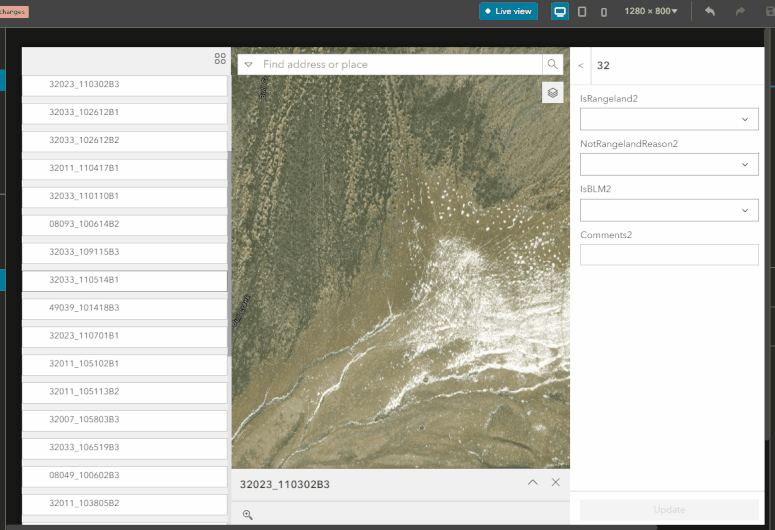Viewport: 775px width, 530px height.
Task: Select list item 32011_105113B2
Action: pyautogui.click(x=125, y=393)
